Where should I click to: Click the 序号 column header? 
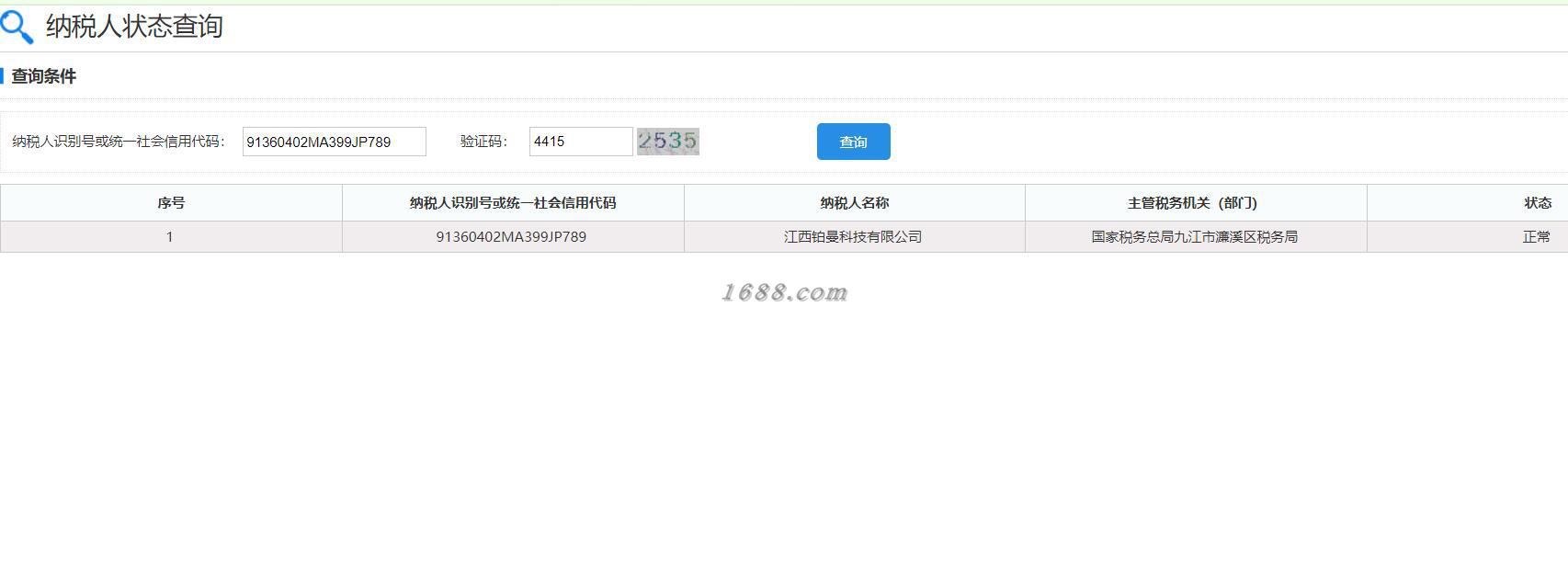171,203
